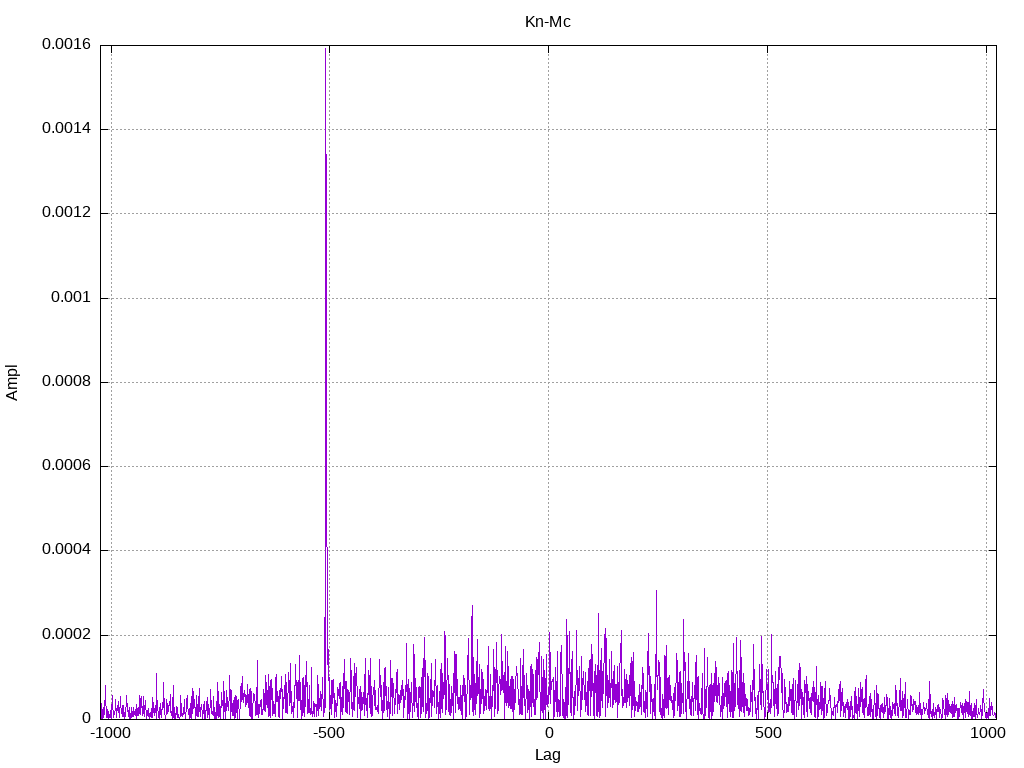Click the 0.0006 y-axis tick label
This screenshot has height=768, width=1024.
[66, 466]
